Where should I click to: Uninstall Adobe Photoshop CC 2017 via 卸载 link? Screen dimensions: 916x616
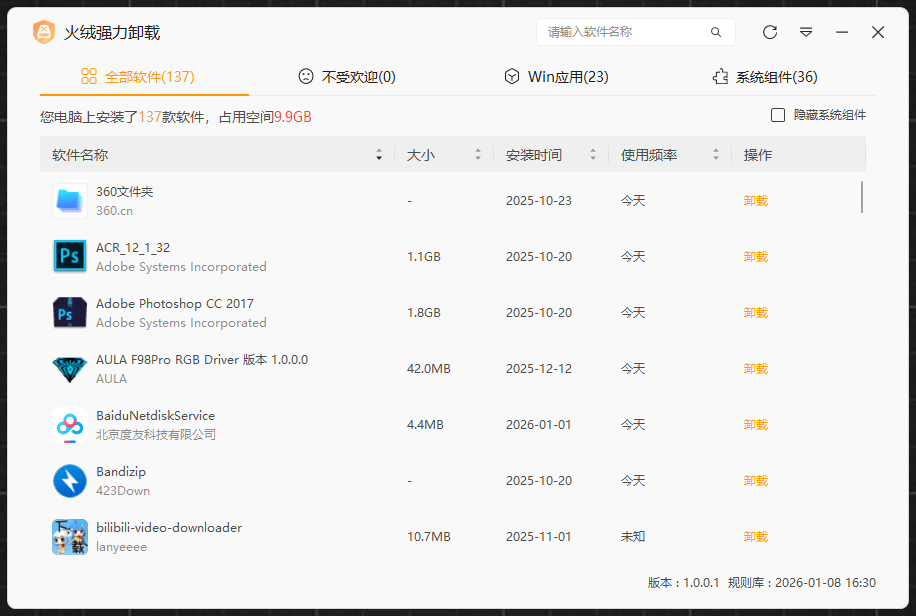(x=755, y=312)
